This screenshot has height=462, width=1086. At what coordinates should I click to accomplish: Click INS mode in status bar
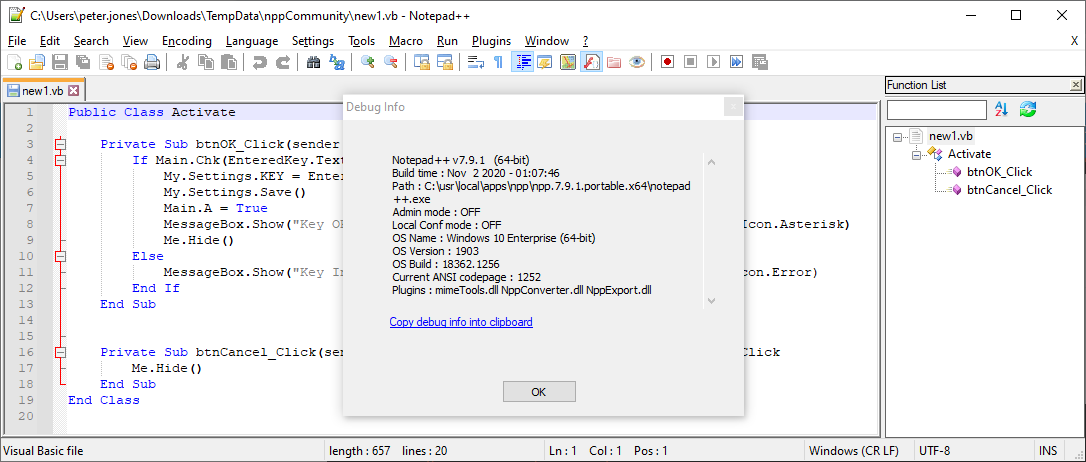1048,451
